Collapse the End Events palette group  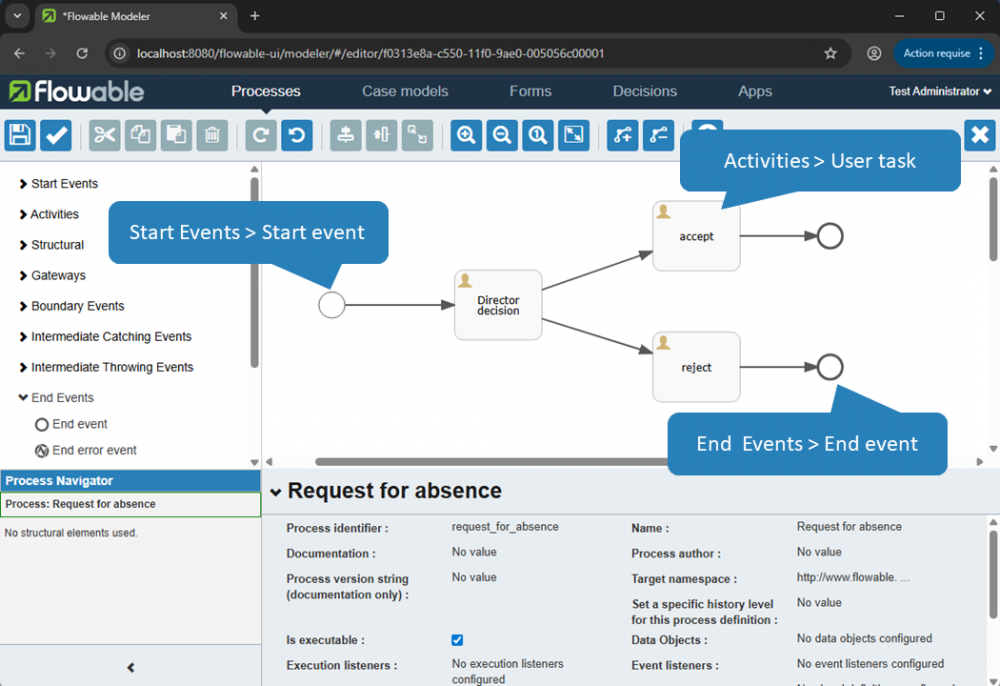(x=62, y=398)
